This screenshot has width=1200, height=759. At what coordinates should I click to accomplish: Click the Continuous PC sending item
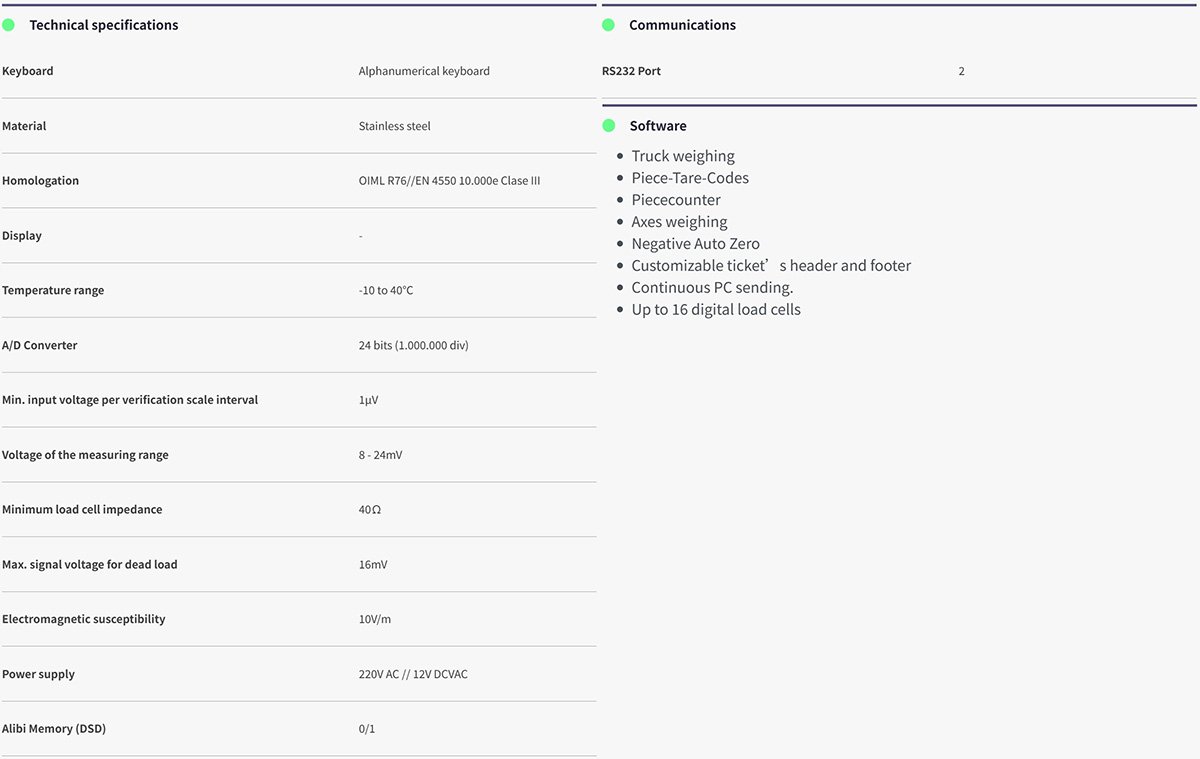pyautogui.click(x=712, y=288)
